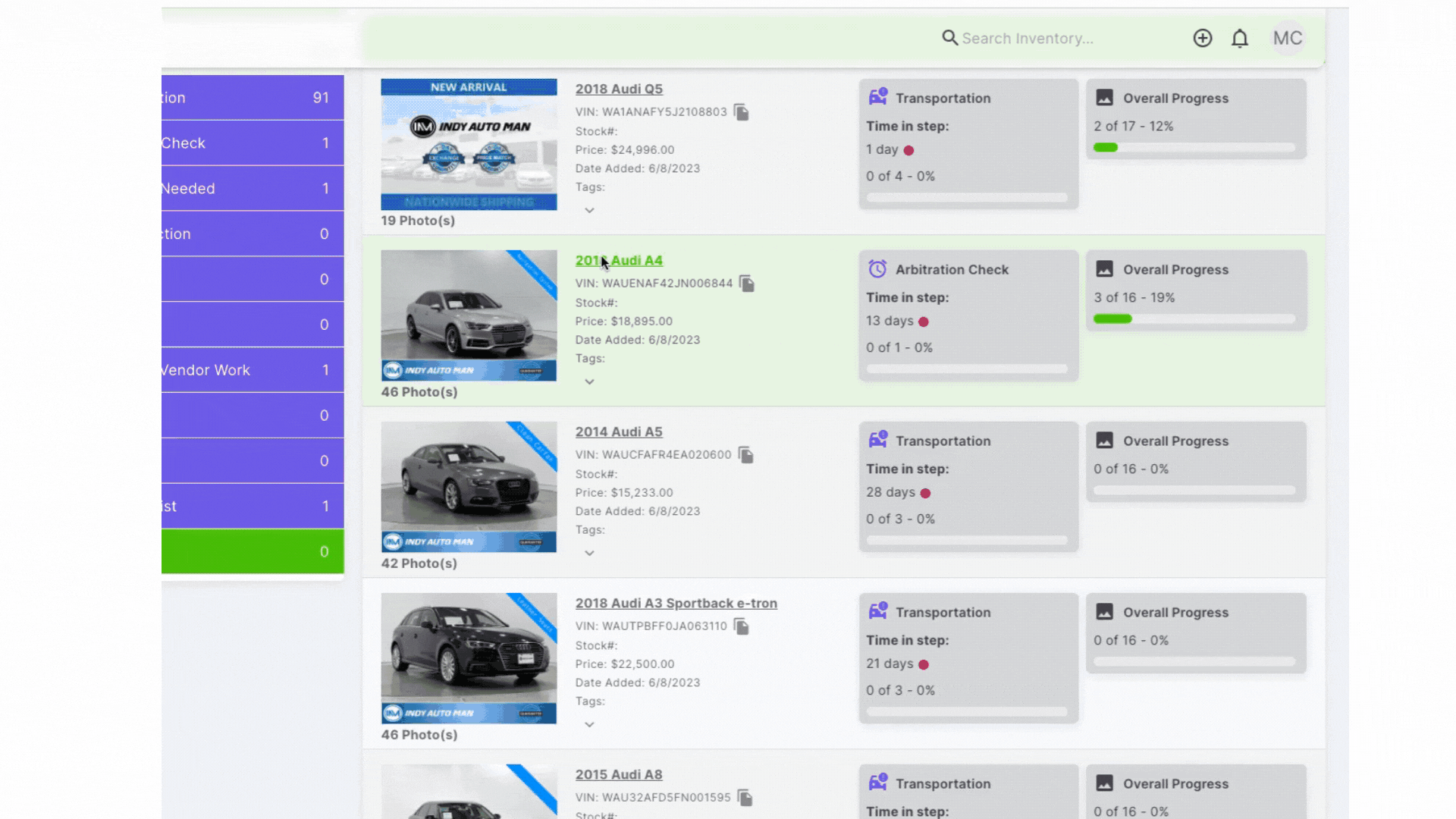
Task: Expand the Audi A4 details chevron
Action: 589,381
